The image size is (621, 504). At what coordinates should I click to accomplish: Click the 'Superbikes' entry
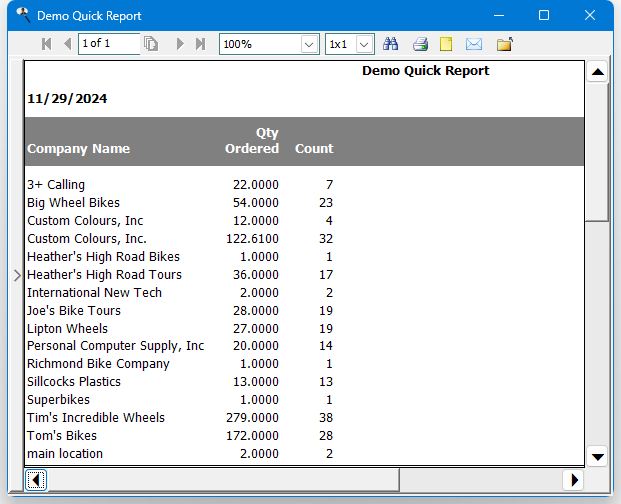click(58, 400)
